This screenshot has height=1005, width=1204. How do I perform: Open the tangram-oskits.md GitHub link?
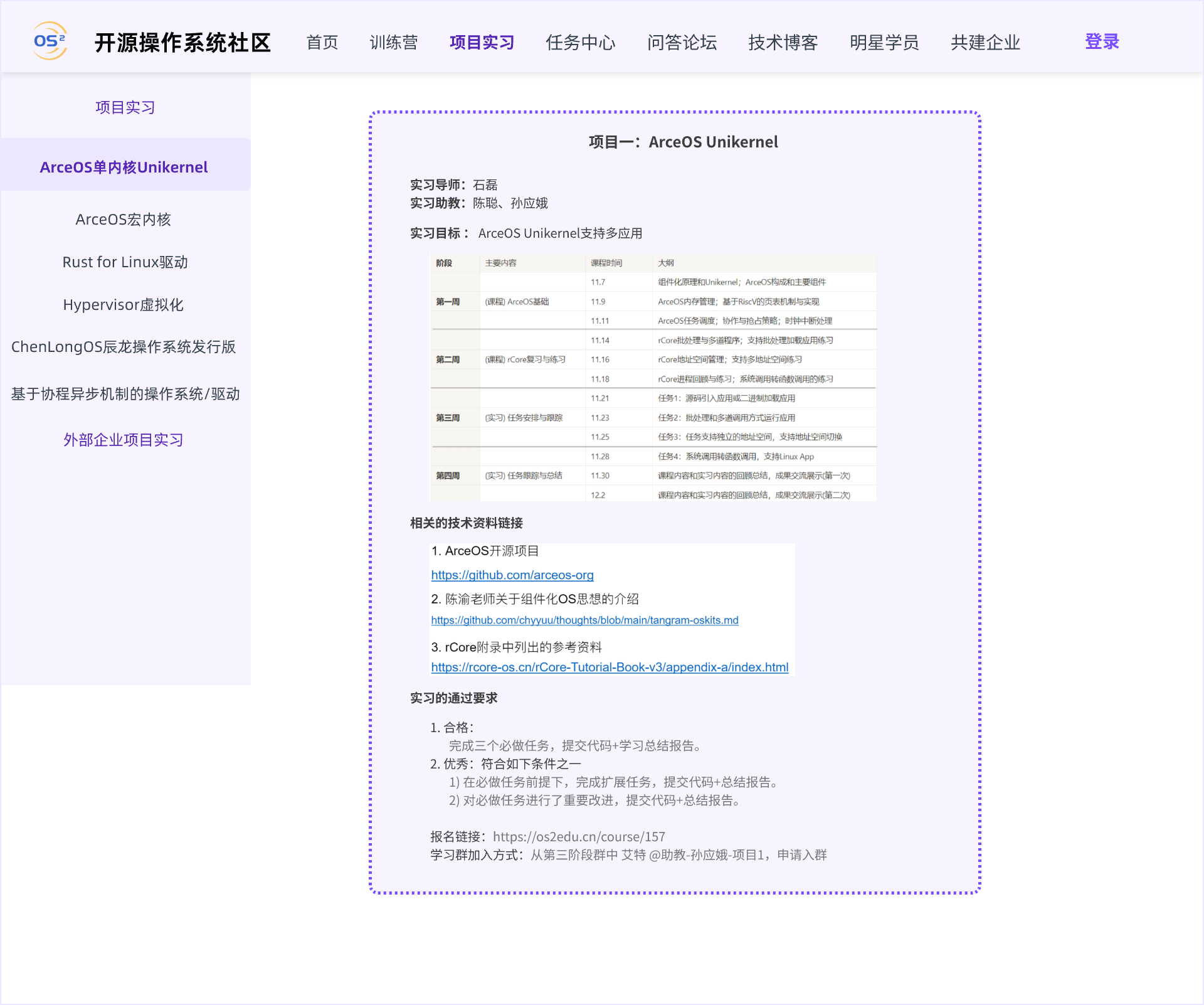point(584,620)
